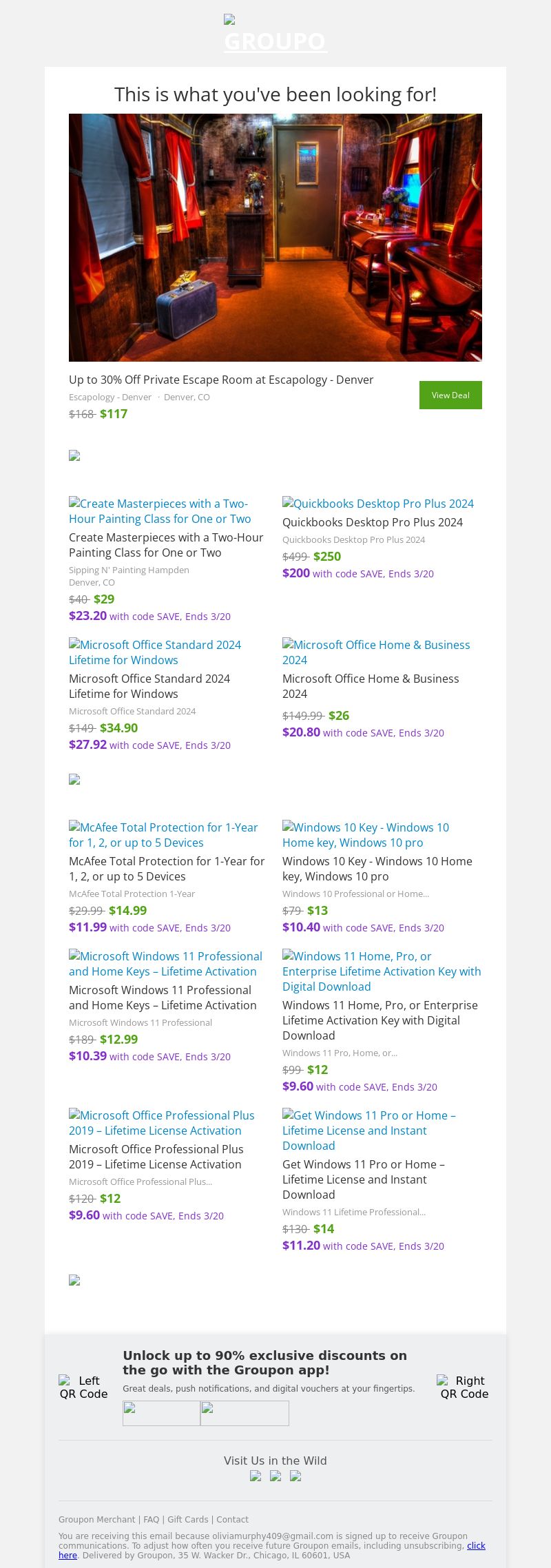Open Quickbooks Desktop Pro Plus 2024 image link
The width and height of the screenshot is (551, 1568).
point(378,504)
